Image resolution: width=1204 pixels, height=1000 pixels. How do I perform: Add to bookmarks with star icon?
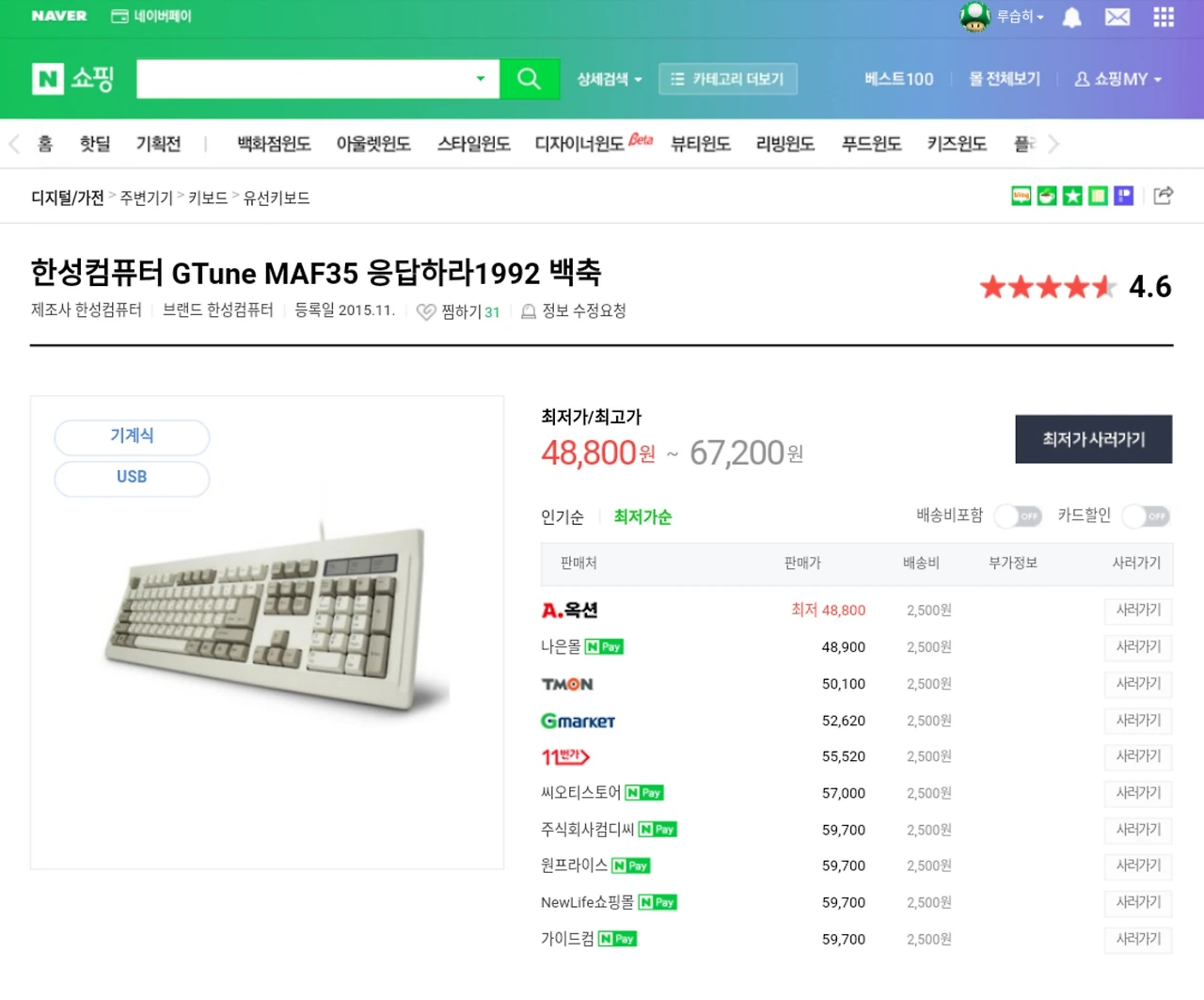tap(1072, 196)
